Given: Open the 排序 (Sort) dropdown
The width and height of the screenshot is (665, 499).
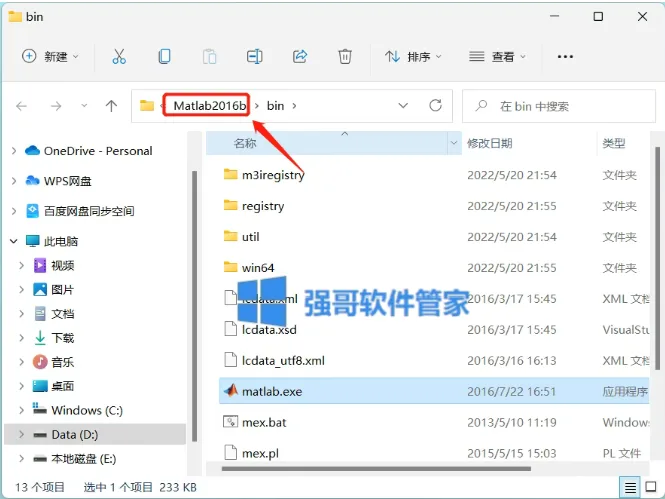Looking at the screenshot, I should (414, 56).
